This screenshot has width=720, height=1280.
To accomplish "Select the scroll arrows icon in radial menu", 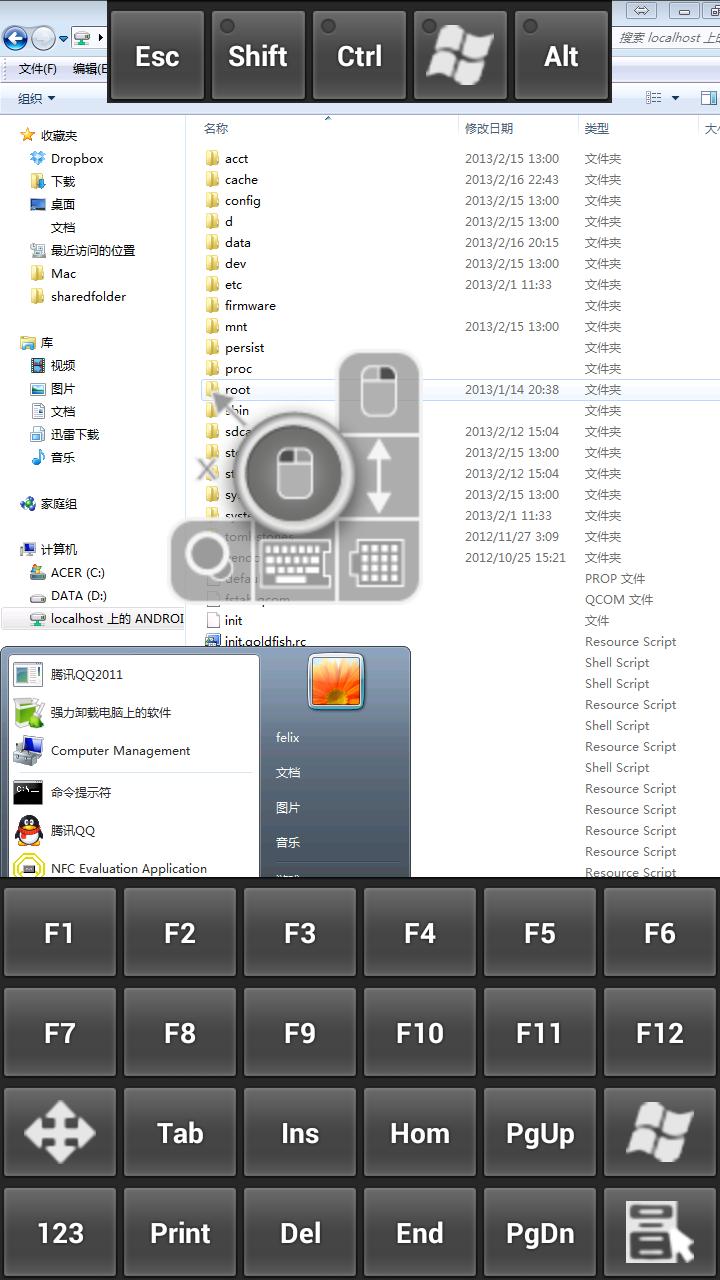I will tap(379, 476).
